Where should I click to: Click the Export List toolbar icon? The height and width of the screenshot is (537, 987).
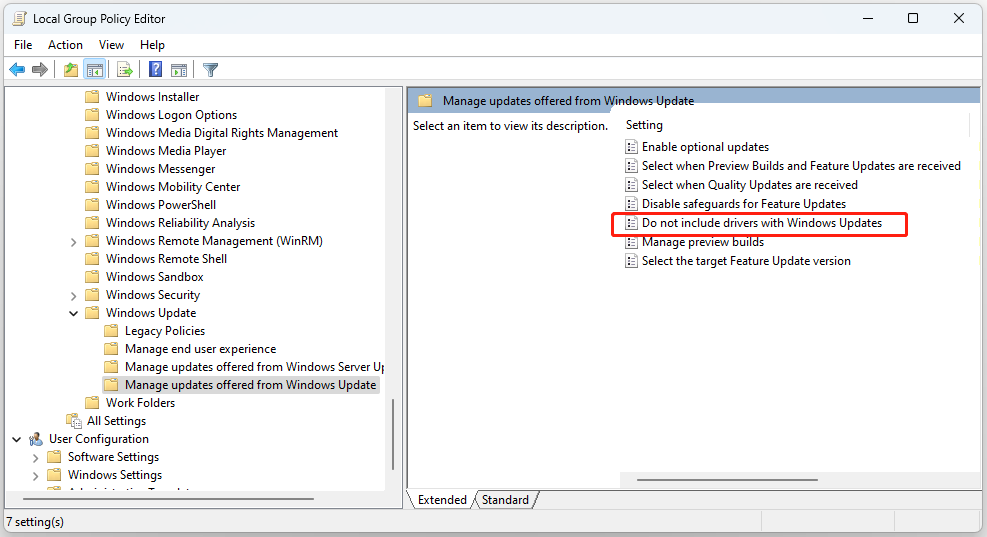click(x=125, y=70)
